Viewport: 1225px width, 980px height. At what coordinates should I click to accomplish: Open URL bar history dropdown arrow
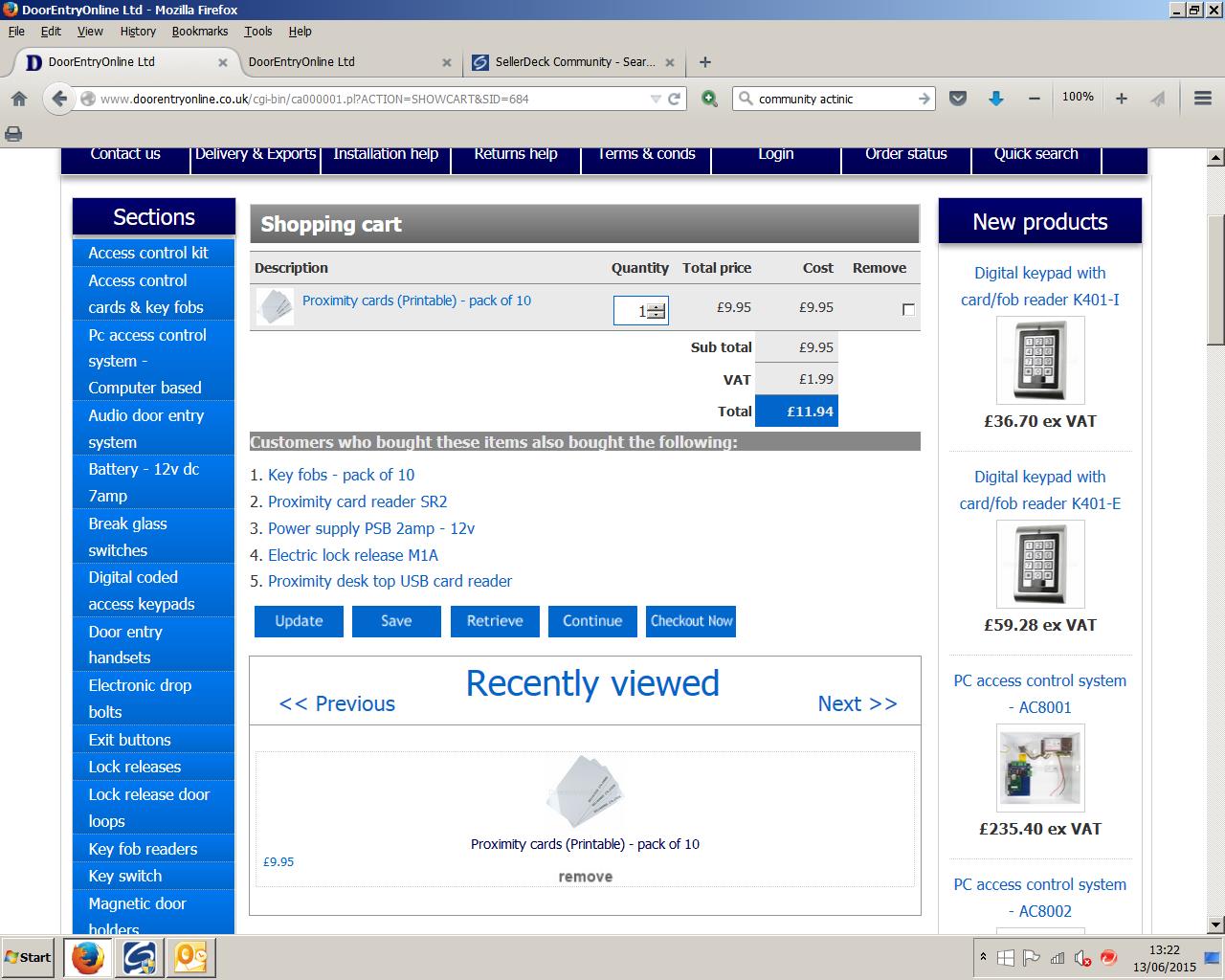coord(656,99)
